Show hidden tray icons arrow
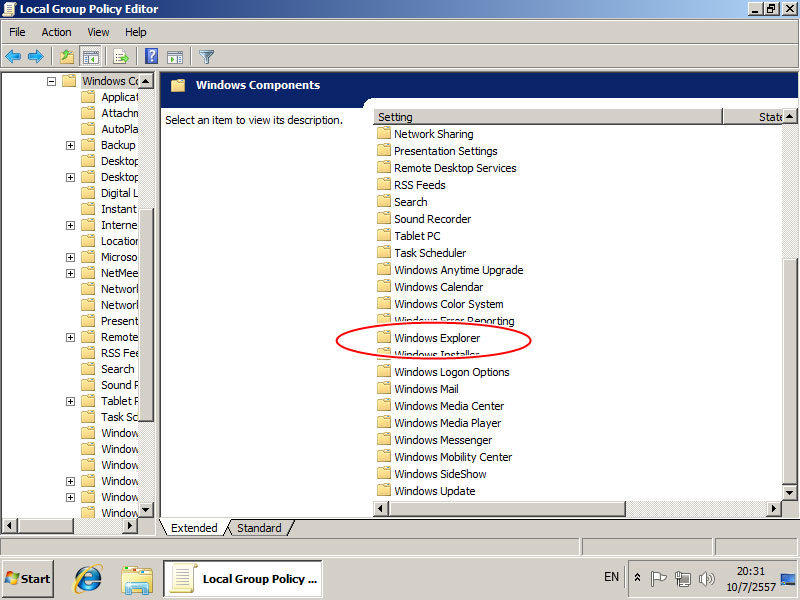 tap(637, 578)
